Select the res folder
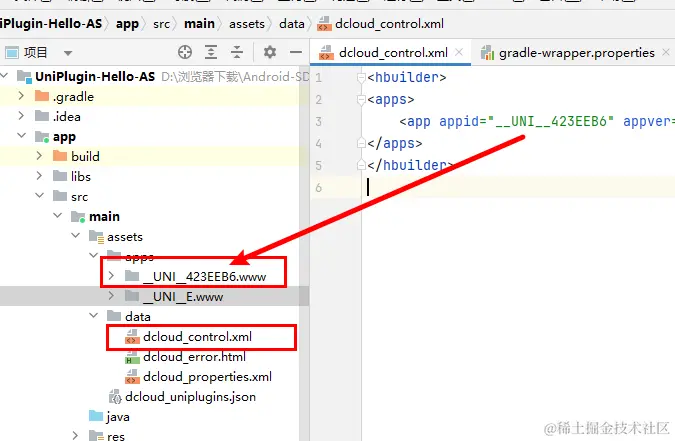This screenshot has width=675, height=441. coord(107,435)
